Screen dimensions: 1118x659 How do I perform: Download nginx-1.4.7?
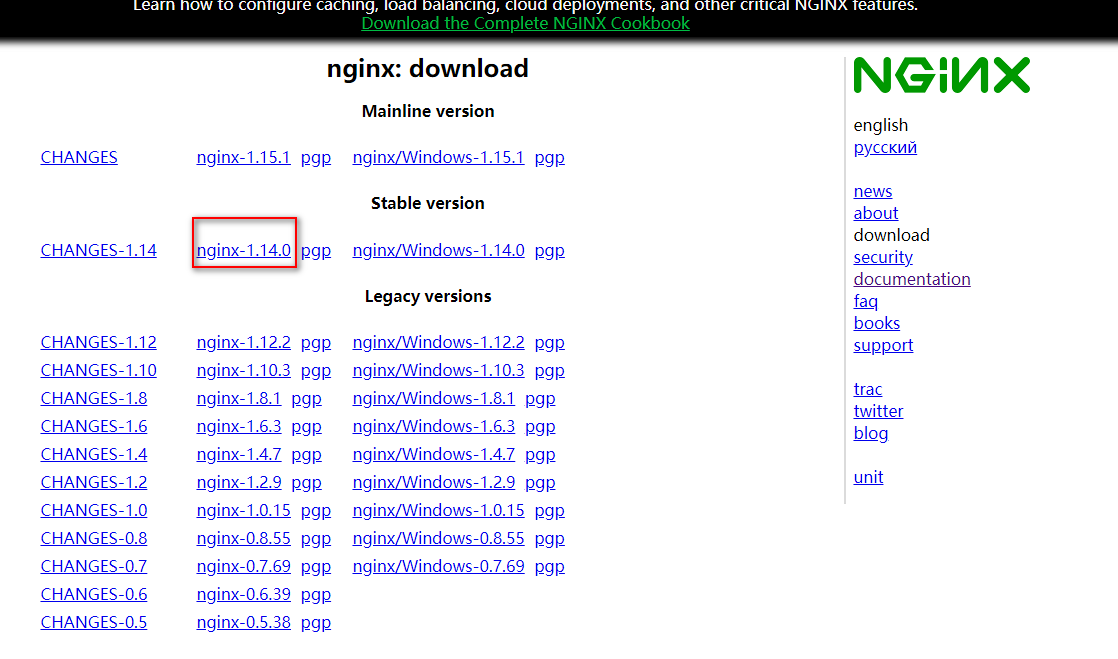(x=239, y=454)
